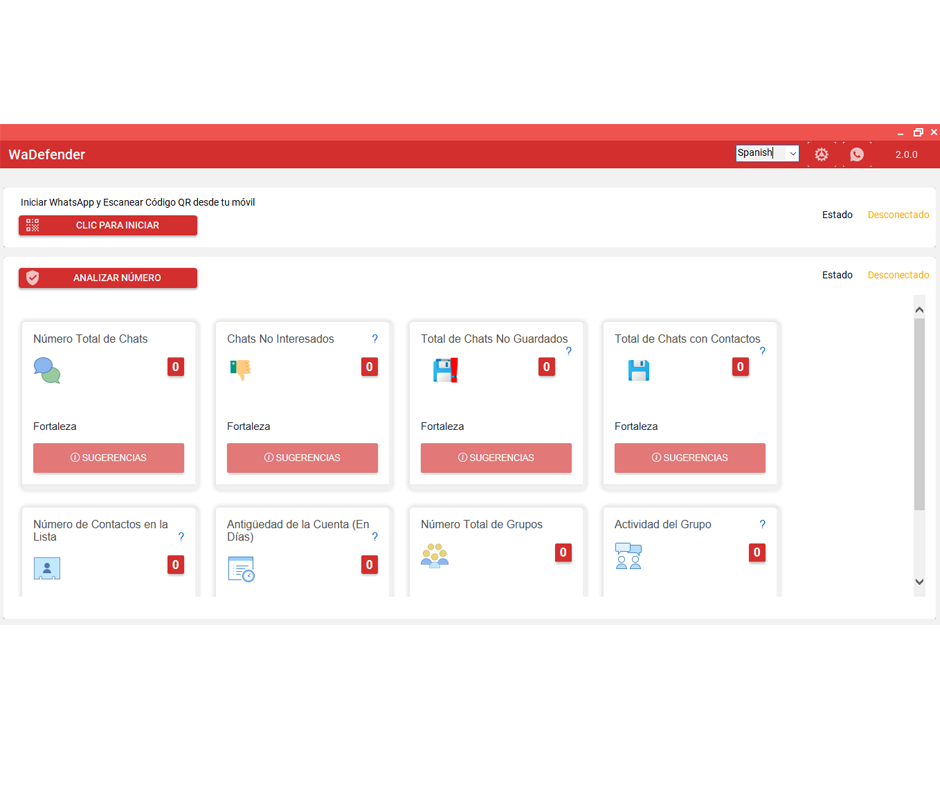
Task: Click the vertical scrollbar thumb
Action: tap(919, 414)
